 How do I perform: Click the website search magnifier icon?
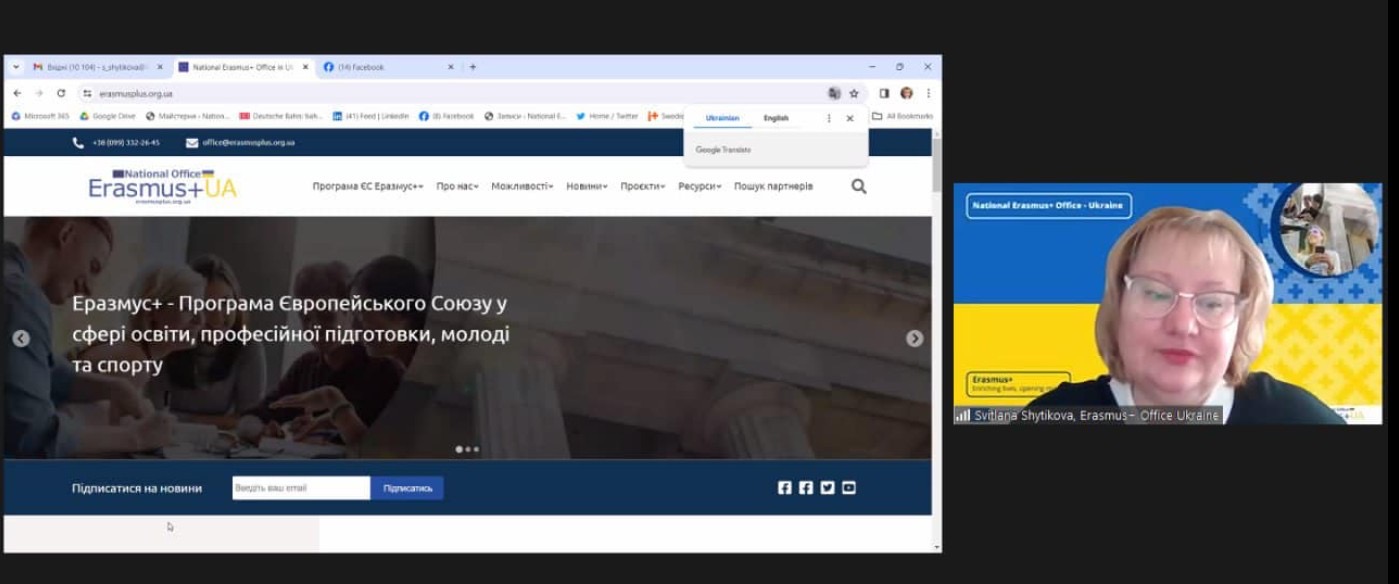coord(859,186)
